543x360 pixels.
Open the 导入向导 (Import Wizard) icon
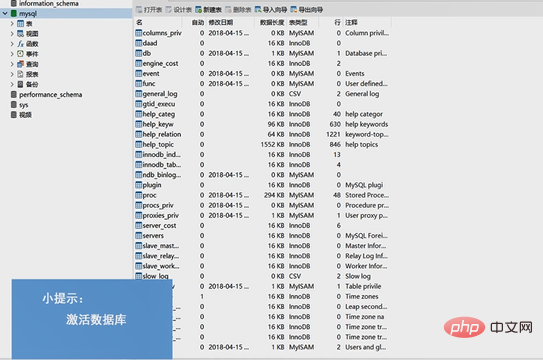258,10
